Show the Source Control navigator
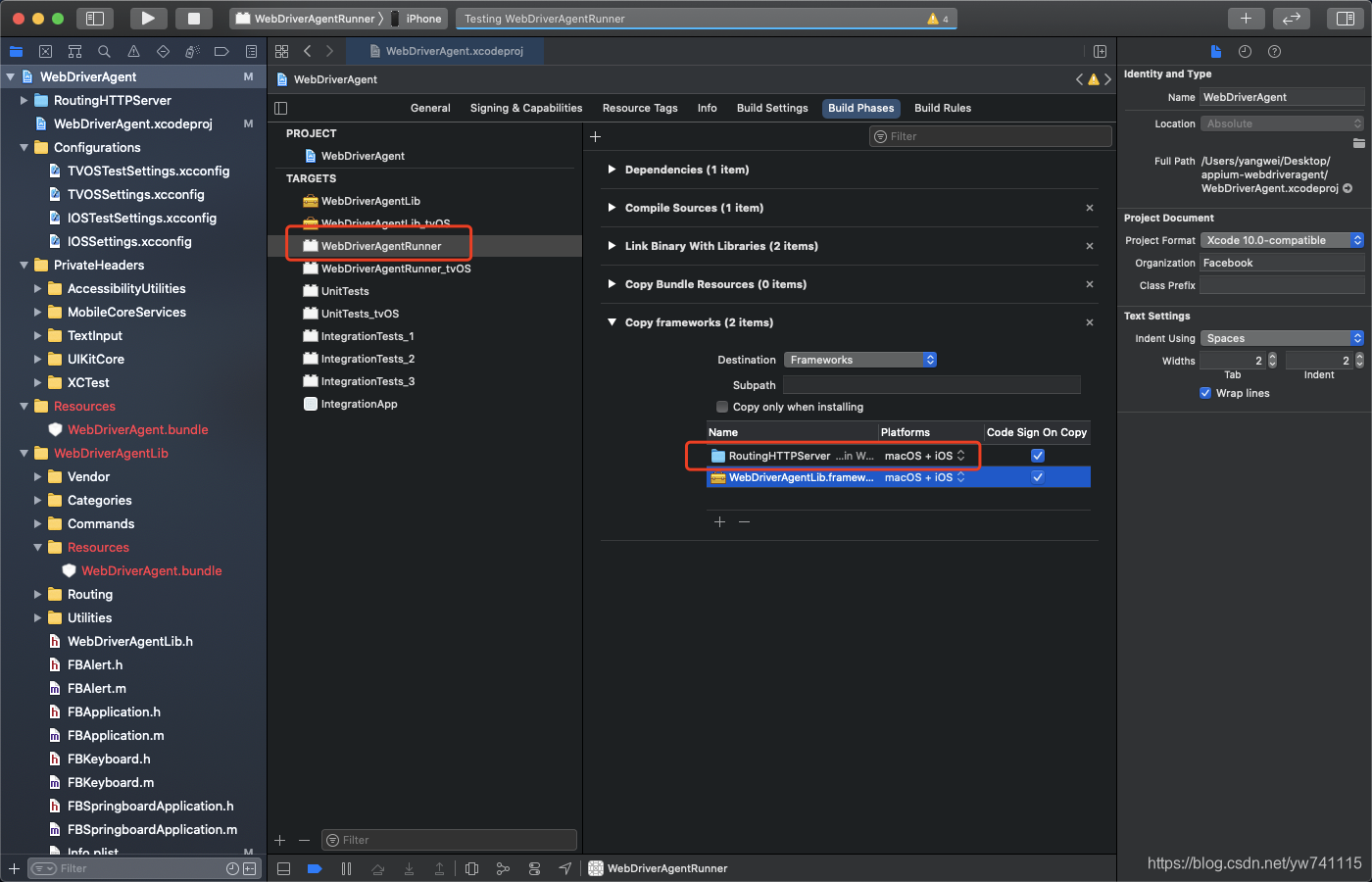This screenshot has width=1372, height=882. (45, 51)
